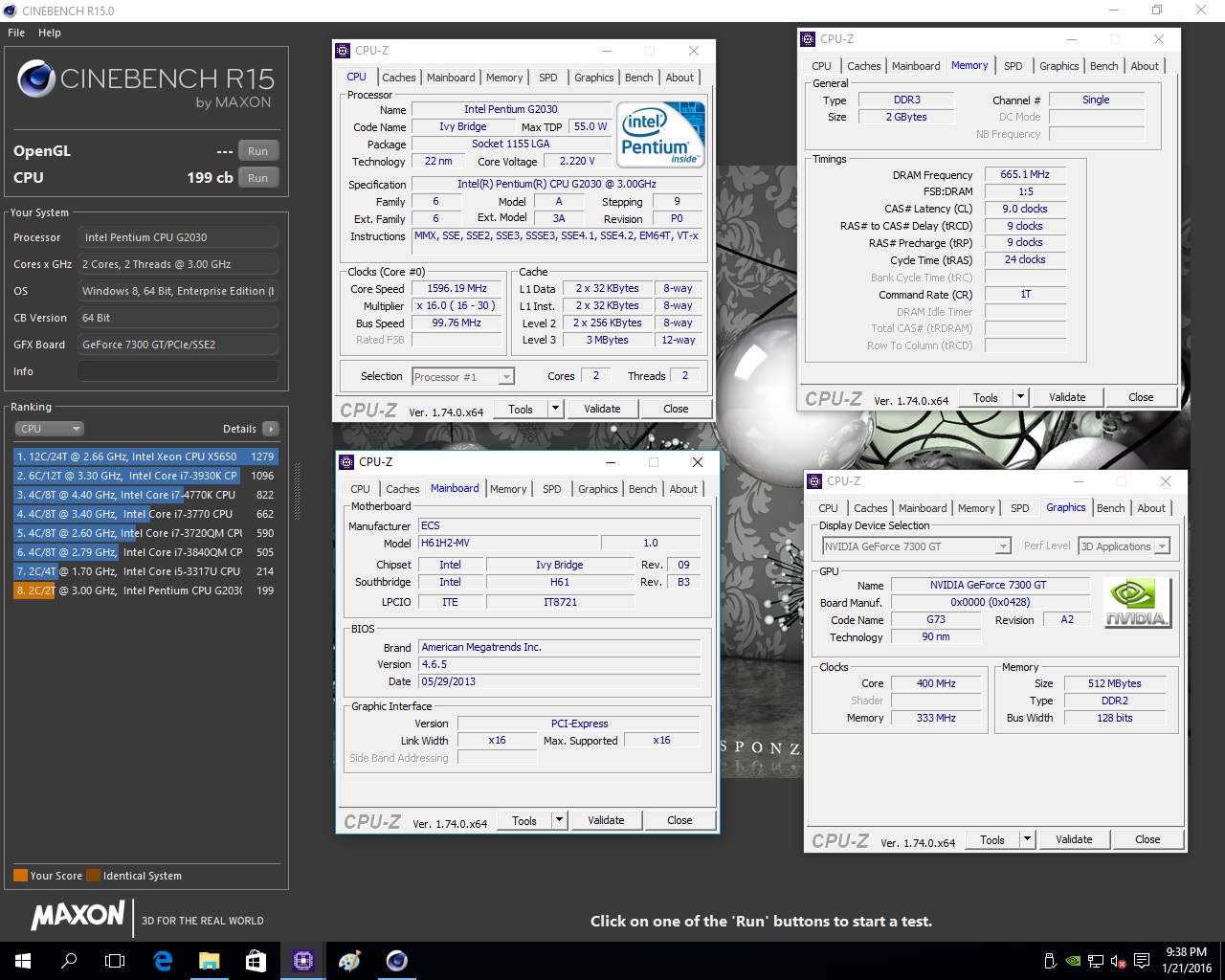Select your score Pentium G2030 ranking row
1225x980 pixels.
pos(145,590)
